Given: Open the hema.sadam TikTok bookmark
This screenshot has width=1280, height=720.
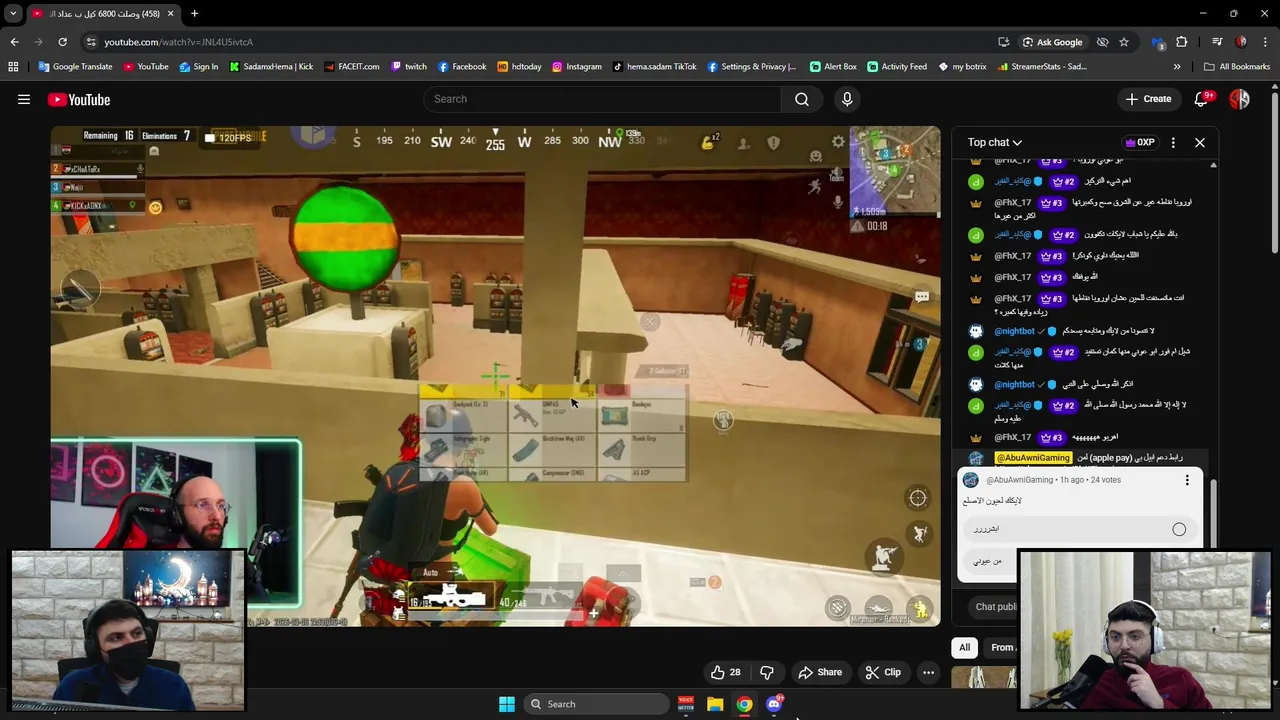Looking at the screenshot, I should point(654,67).
